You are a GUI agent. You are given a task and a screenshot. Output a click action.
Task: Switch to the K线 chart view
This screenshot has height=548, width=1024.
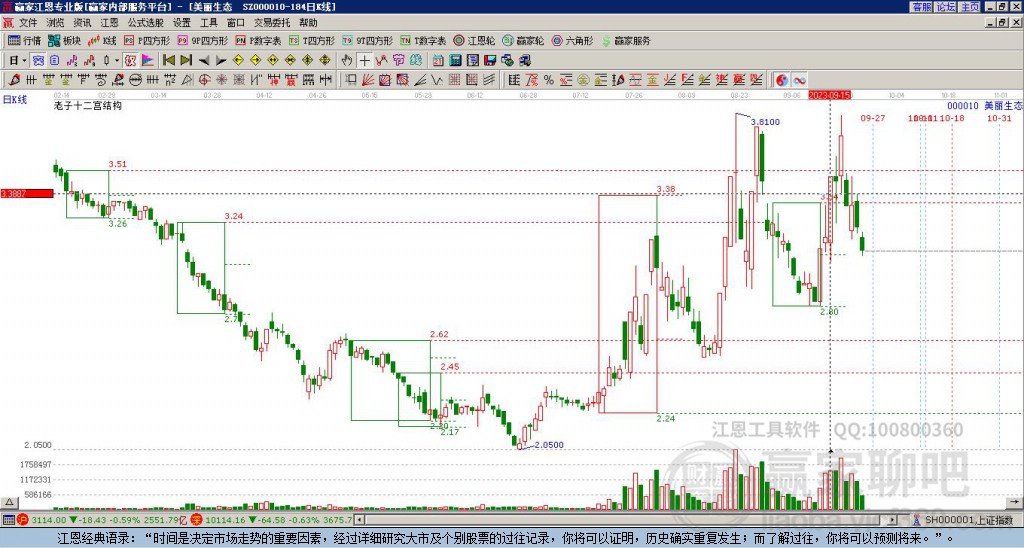[x=103, y=40]
